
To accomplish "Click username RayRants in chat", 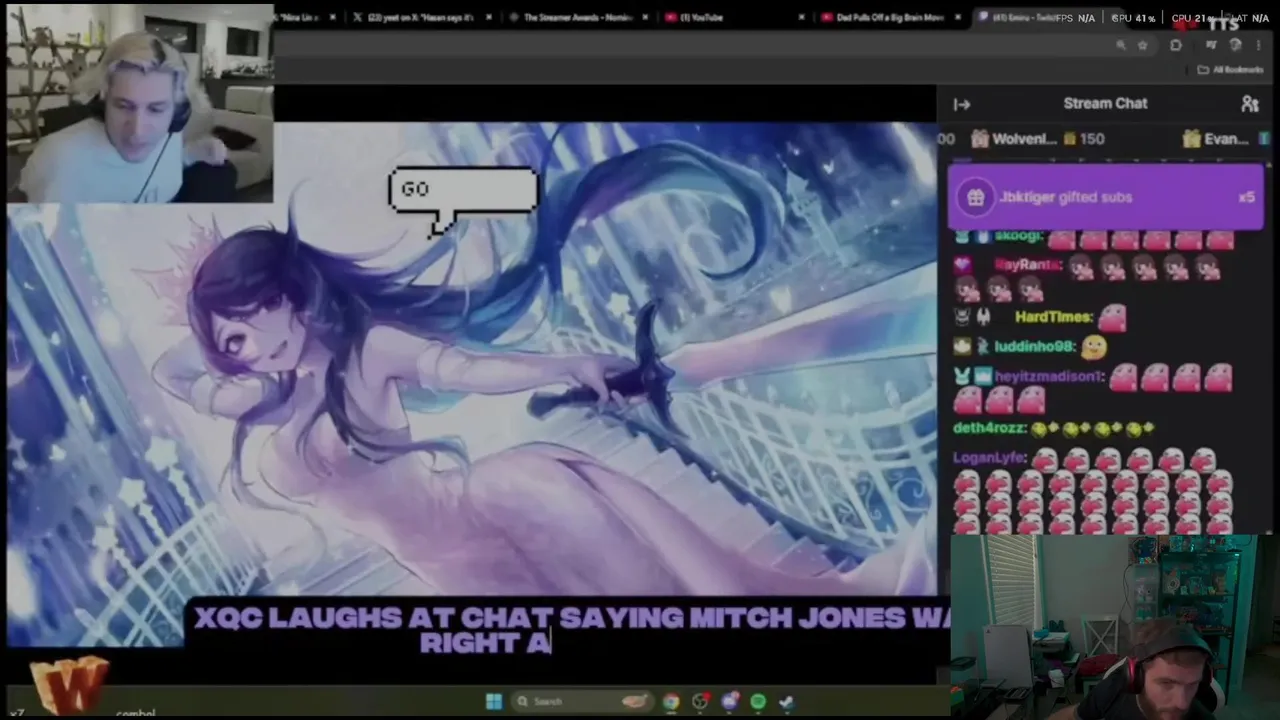I will (x=1028, y=265).
